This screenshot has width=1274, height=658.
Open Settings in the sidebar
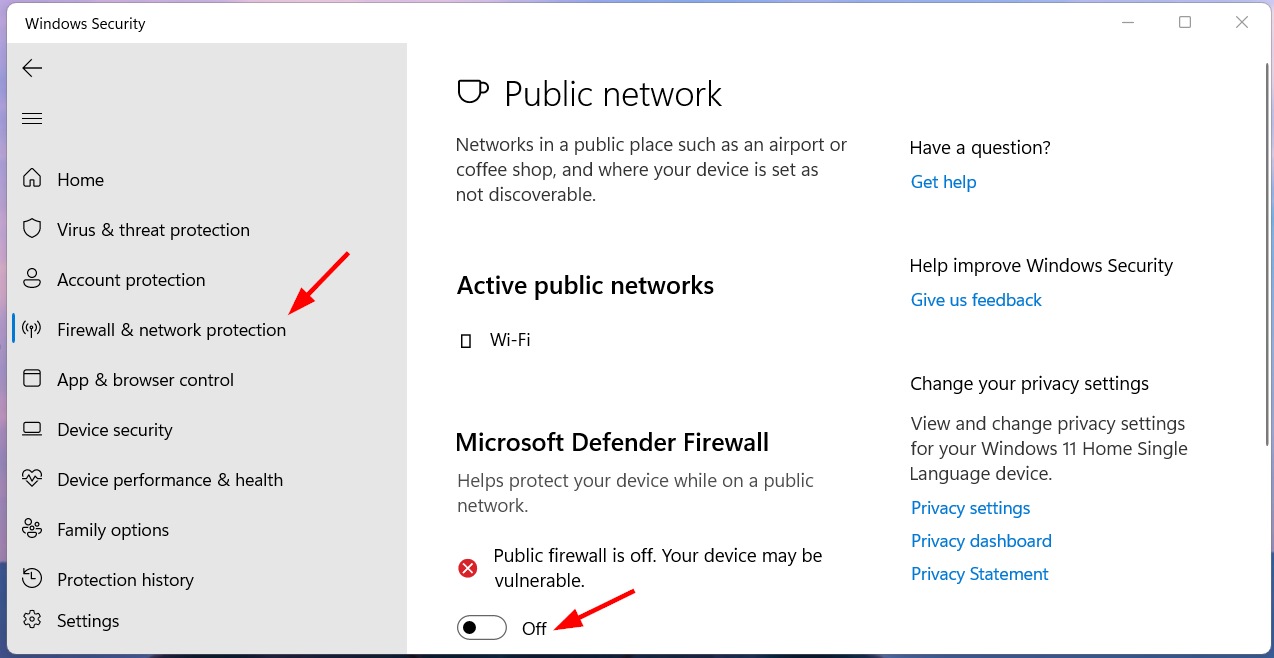[x=88, y=621]
